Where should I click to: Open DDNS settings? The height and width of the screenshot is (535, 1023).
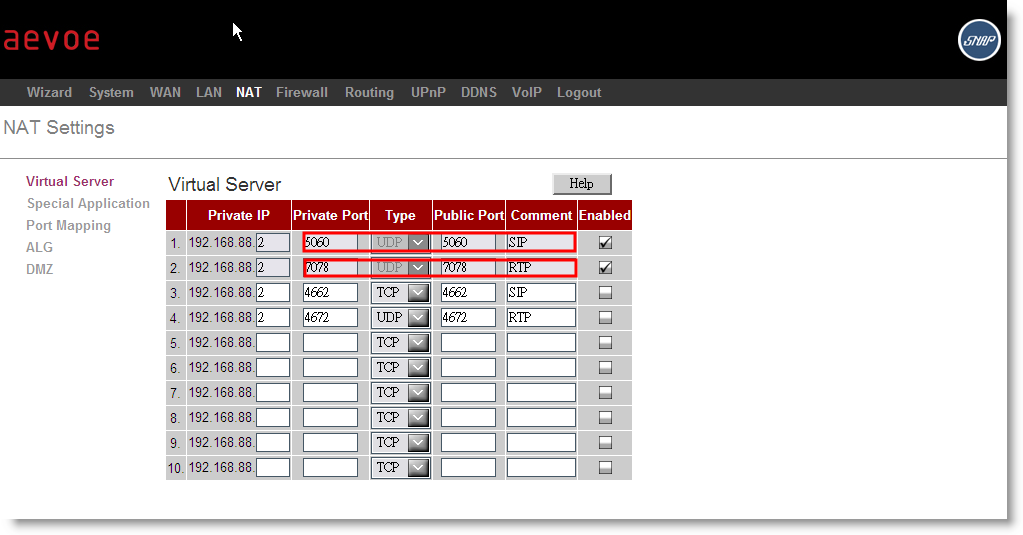pyautogui.click(x=479, y=93)
